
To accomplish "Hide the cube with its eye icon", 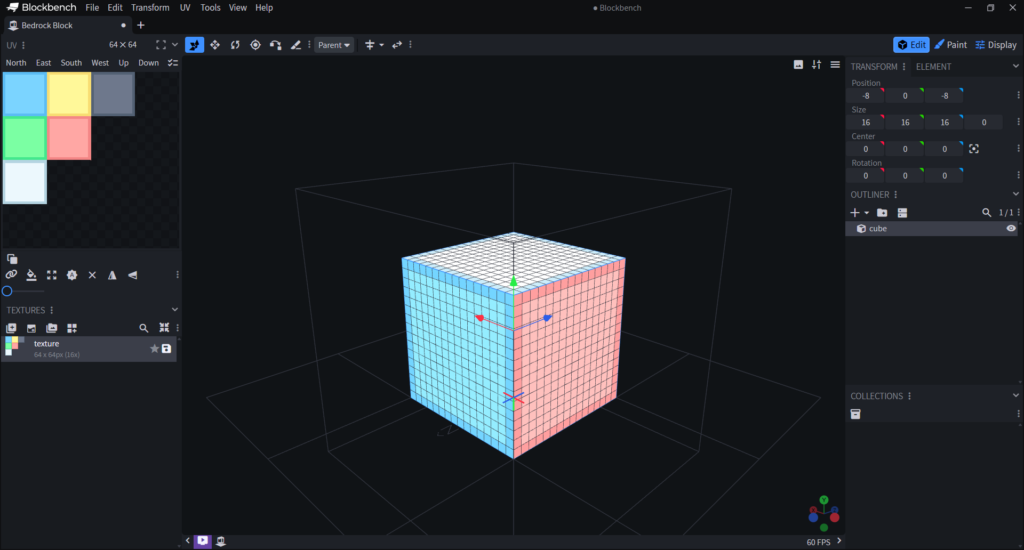I will [1011, 229].
